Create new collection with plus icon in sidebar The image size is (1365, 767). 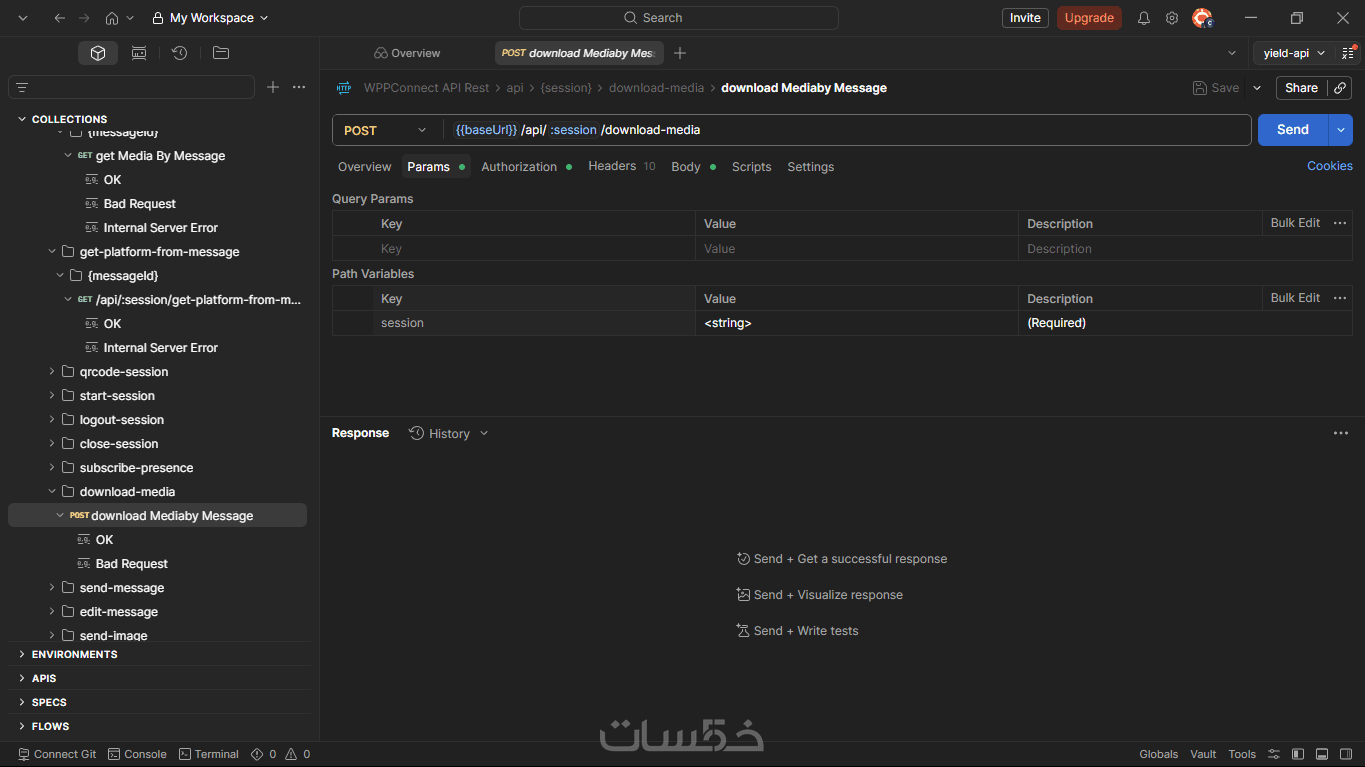(273, 88)
